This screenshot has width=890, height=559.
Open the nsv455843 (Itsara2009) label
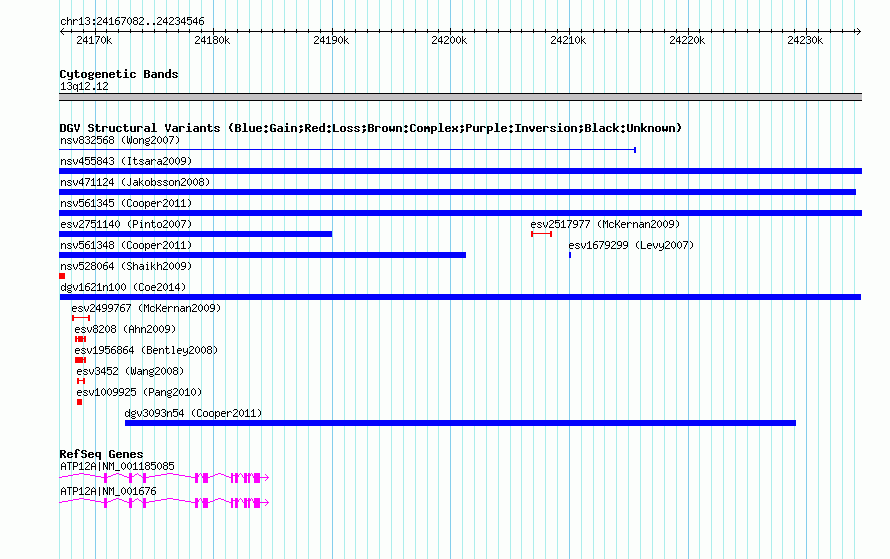(126, 161)
